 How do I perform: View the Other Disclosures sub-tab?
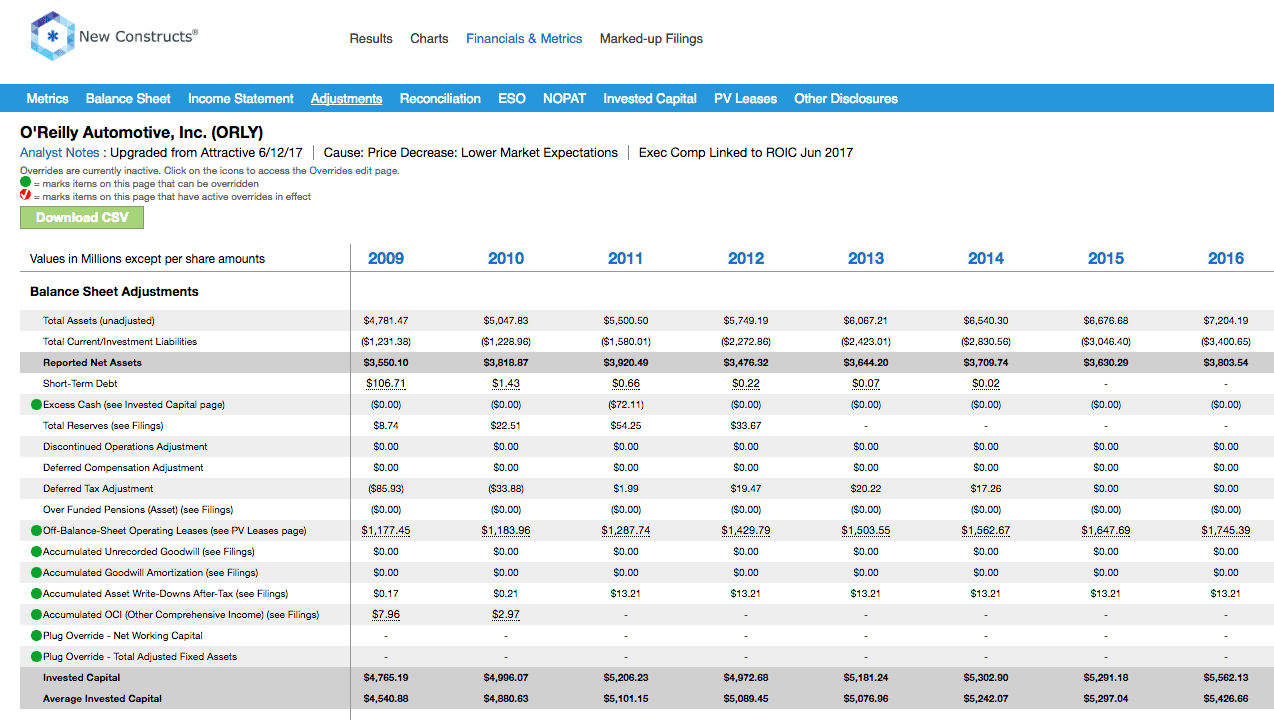[846, 98]
